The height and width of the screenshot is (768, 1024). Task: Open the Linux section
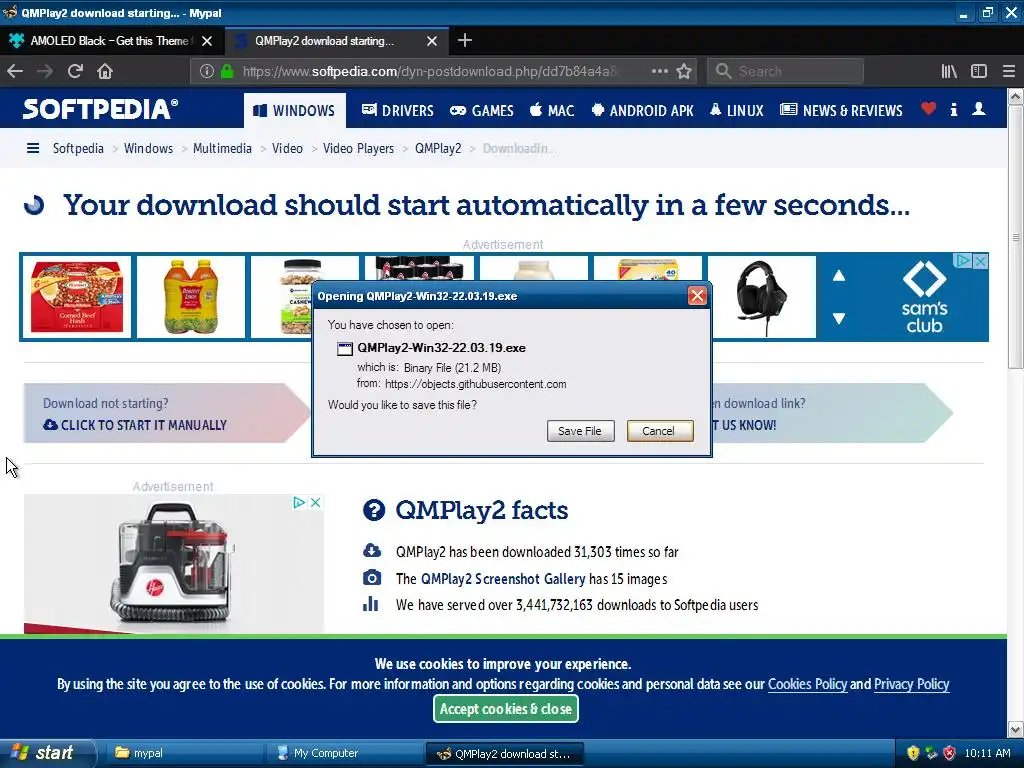click(737, 110)
